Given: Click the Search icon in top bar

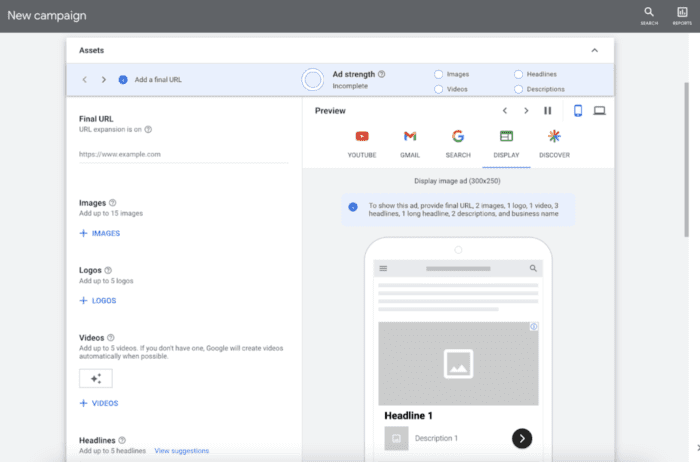Looking at the screenshot, I should coord(649,14).
